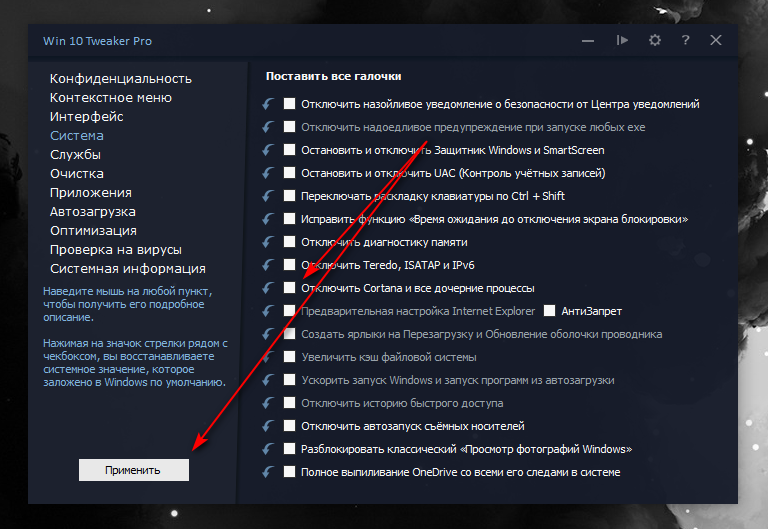This screenshot has width=768, height=529.
Task: Click restore arrow beside file system cache
Action: [268, 357]
